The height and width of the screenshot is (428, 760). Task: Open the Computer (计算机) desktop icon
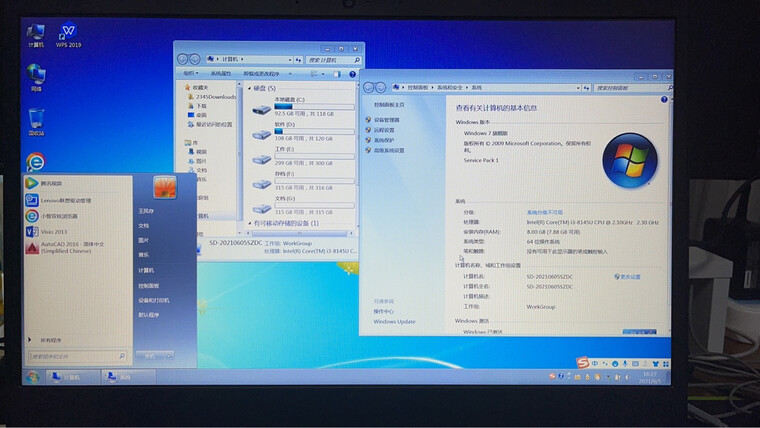tap(36, 36)
